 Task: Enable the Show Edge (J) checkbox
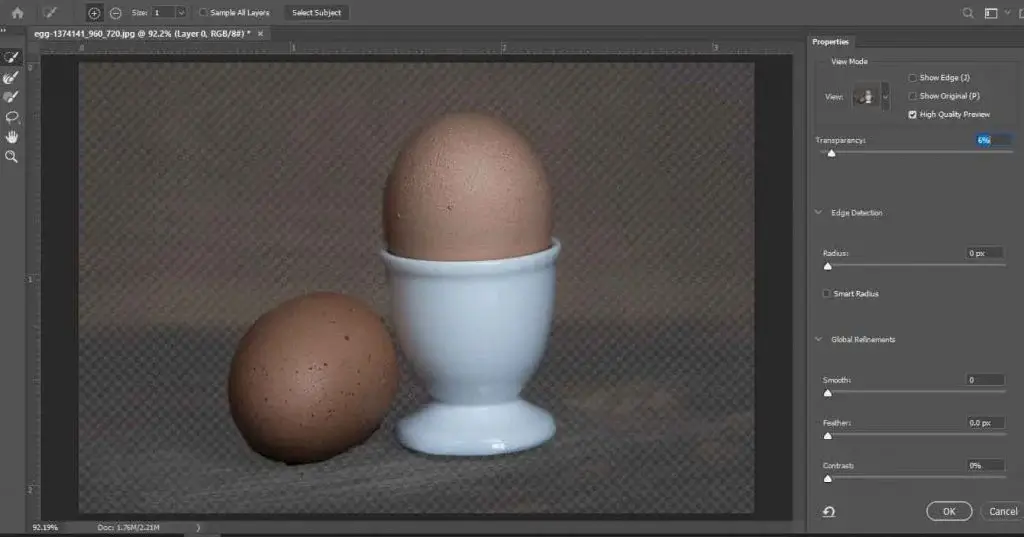(x=912, y=78)
